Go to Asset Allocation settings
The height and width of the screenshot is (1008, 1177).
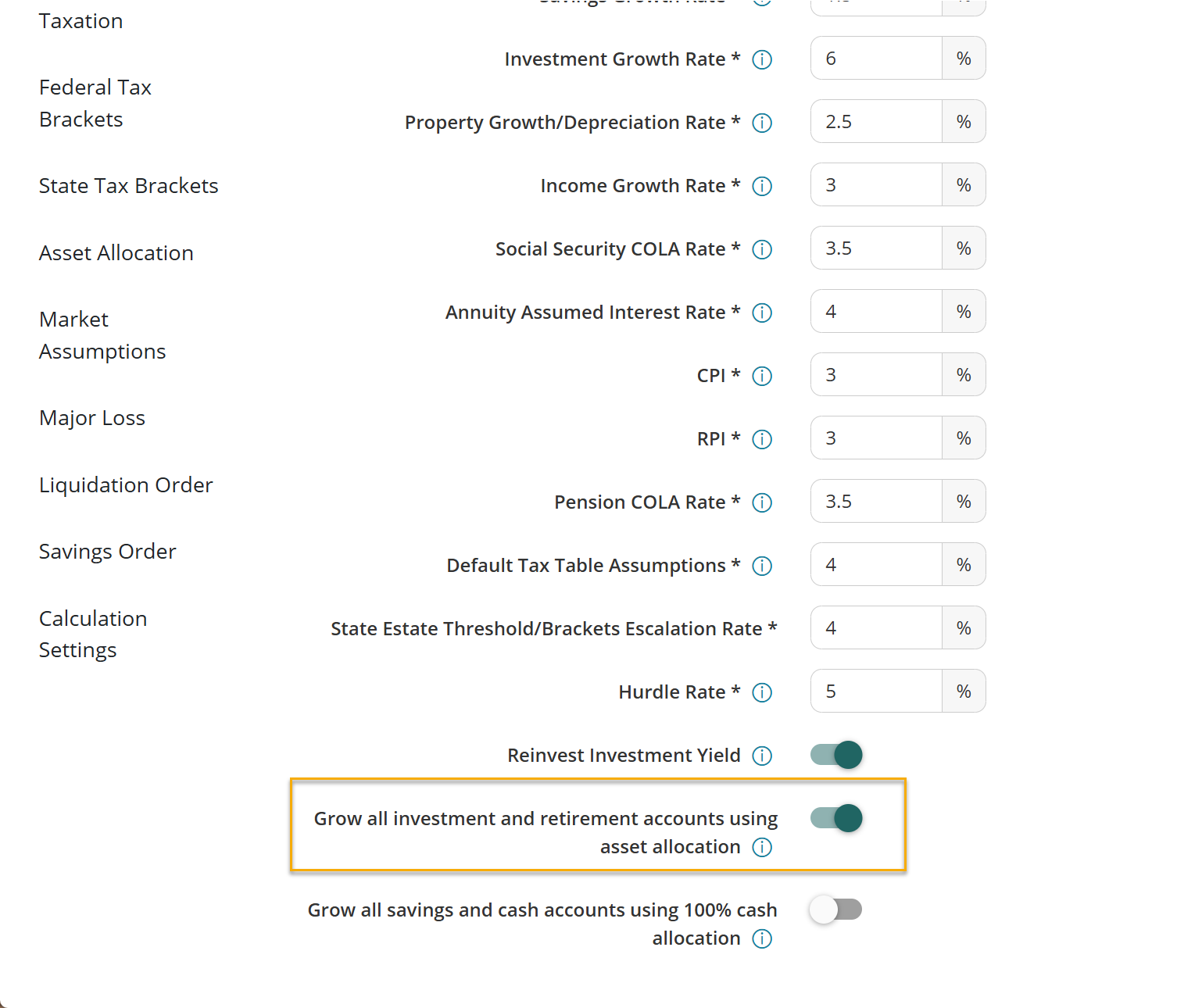[x=116, y=253]
